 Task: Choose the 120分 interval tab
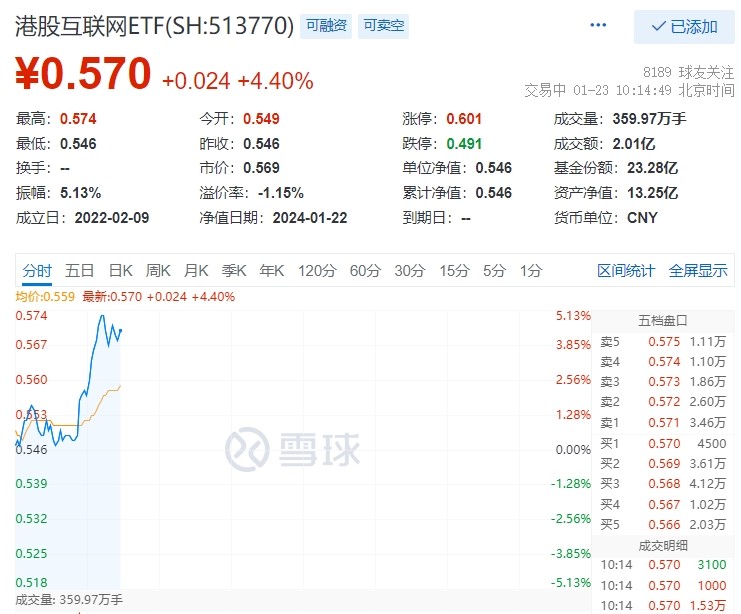tap(317, 270)
